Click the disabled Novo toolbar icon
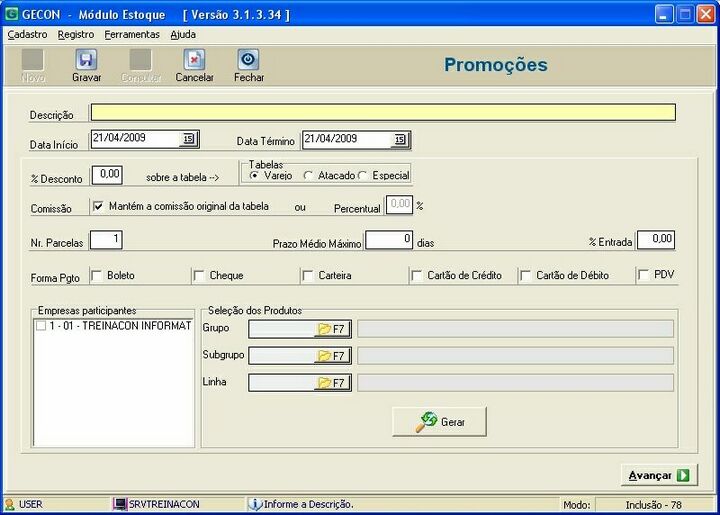The image size is (720, 515). 33,60
